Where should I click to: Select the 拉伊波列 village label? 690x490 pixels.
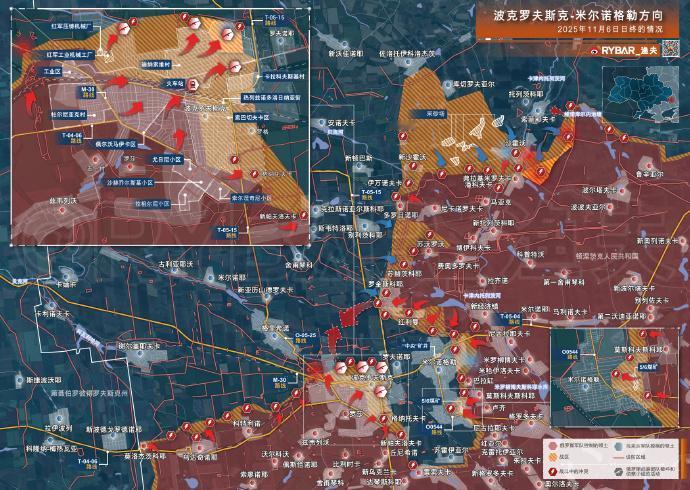pyautogui.click(x=58, y=428)
